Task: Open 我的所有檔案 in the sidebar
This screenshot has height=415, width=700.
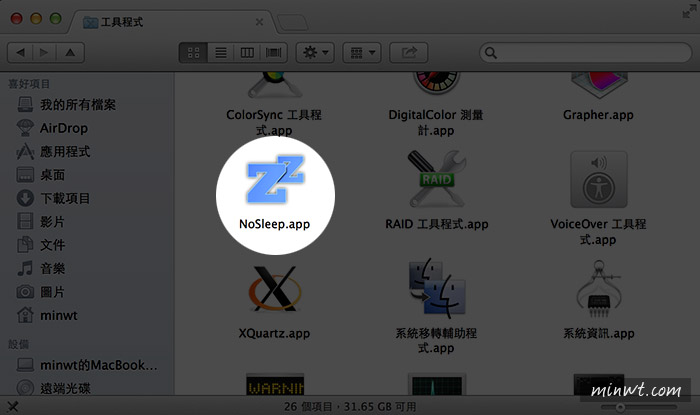Action: [x=67, y=105]
